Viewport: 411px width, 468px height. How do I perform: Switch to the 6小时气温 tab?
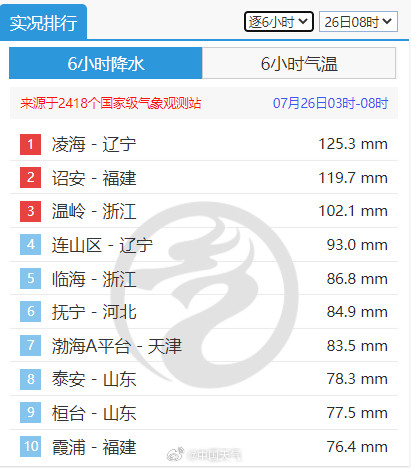click(299, 63)
